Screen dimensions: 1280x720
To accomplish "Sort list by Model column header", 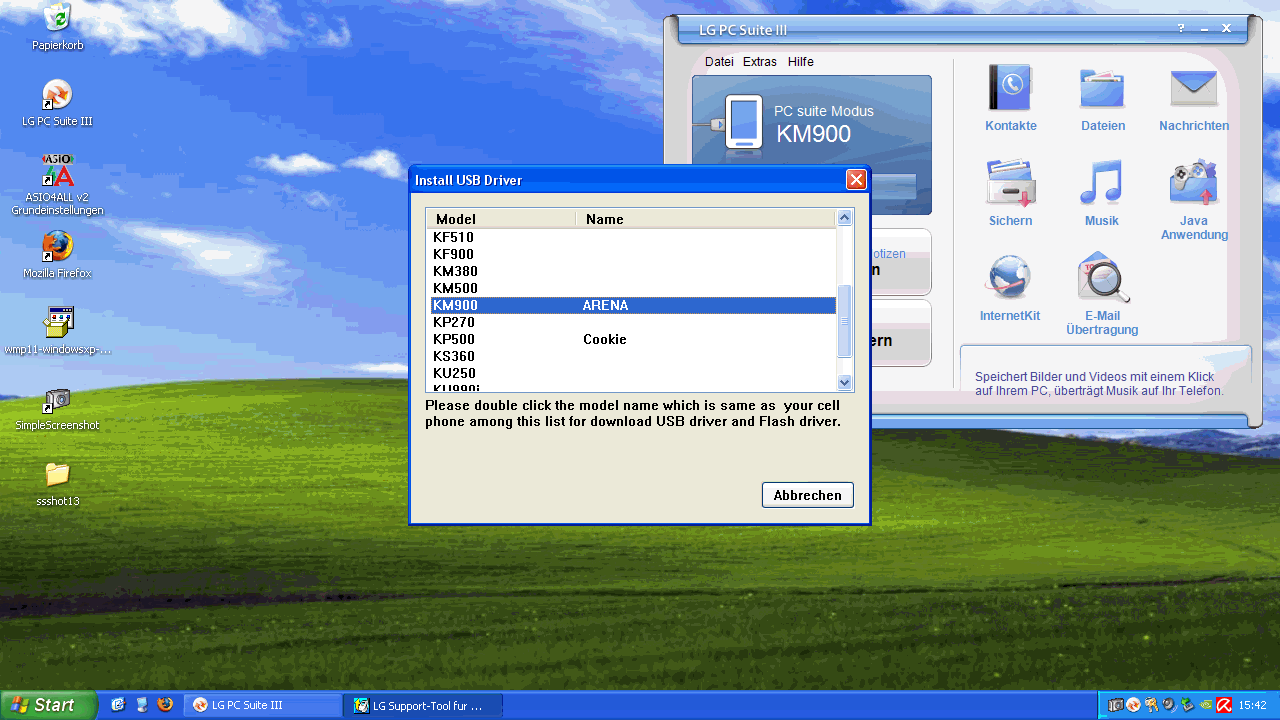I will pyautogui.click(x=501, y=219).
